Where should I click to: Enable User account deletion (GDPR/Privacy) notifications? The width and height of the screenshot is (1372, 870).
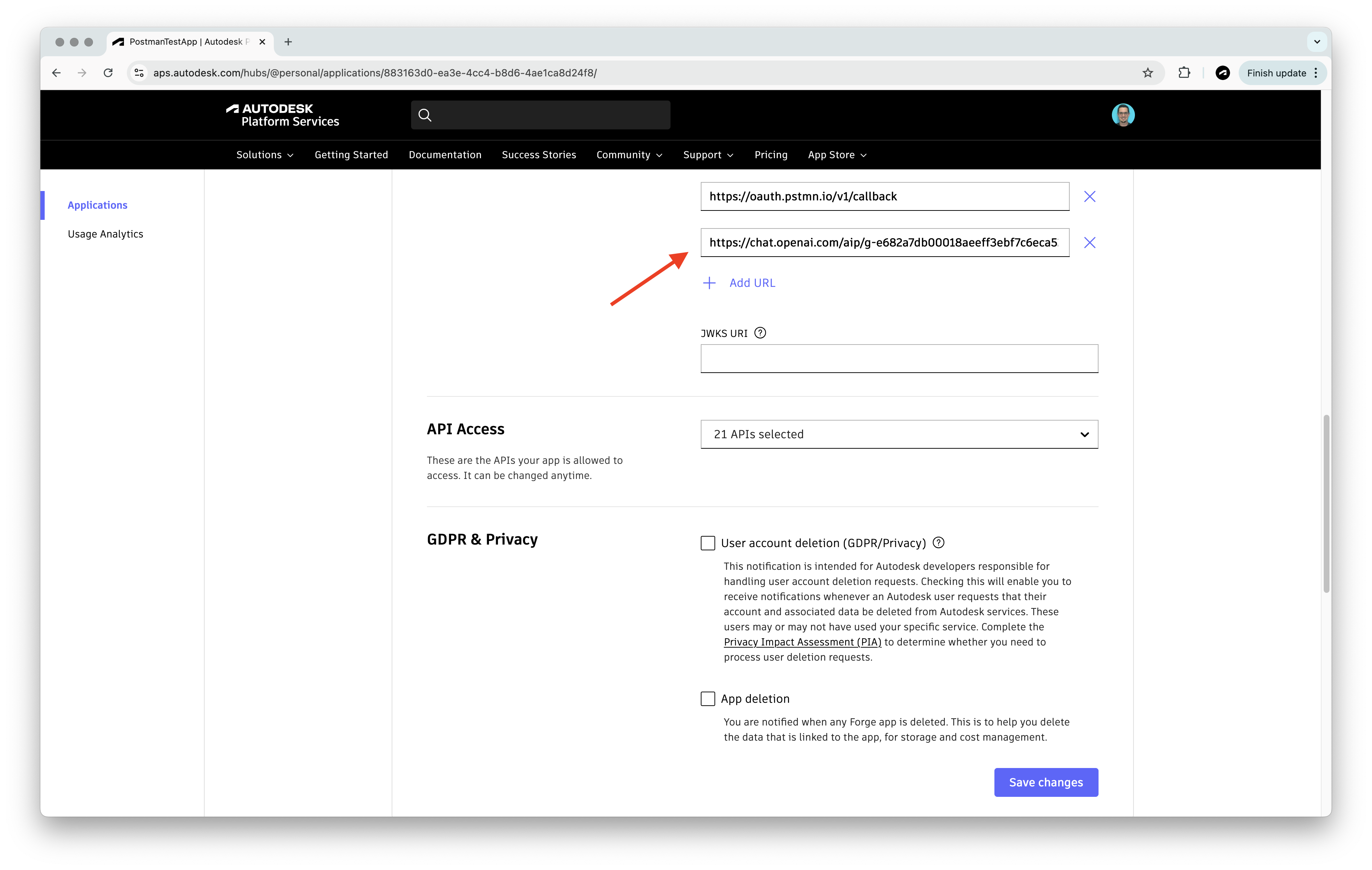(x=708, y=543)
